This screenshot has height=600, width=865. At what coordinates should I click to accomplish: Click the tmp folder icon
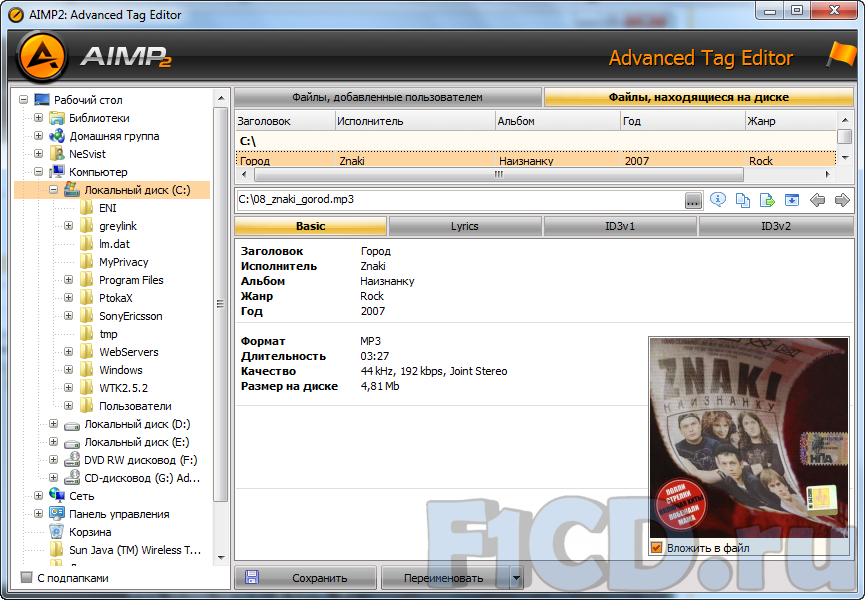87,334
